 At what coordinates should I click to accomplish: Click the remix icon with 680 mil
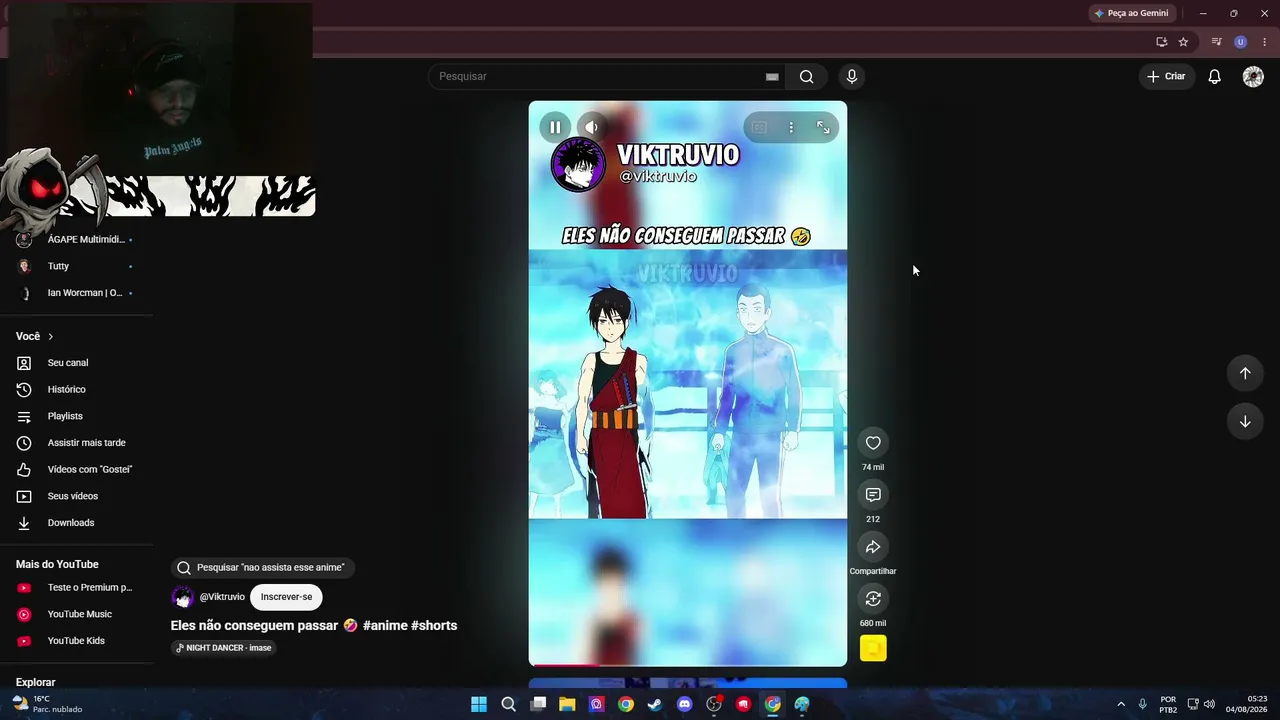[873, 598]
